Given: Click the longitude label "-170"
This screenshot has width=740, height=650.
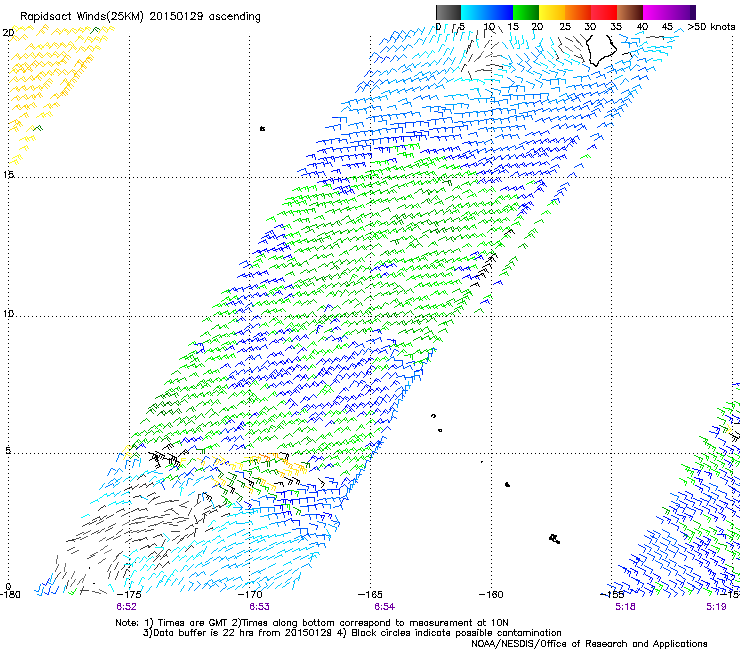Looking at the screenshot, I should 250,594.
